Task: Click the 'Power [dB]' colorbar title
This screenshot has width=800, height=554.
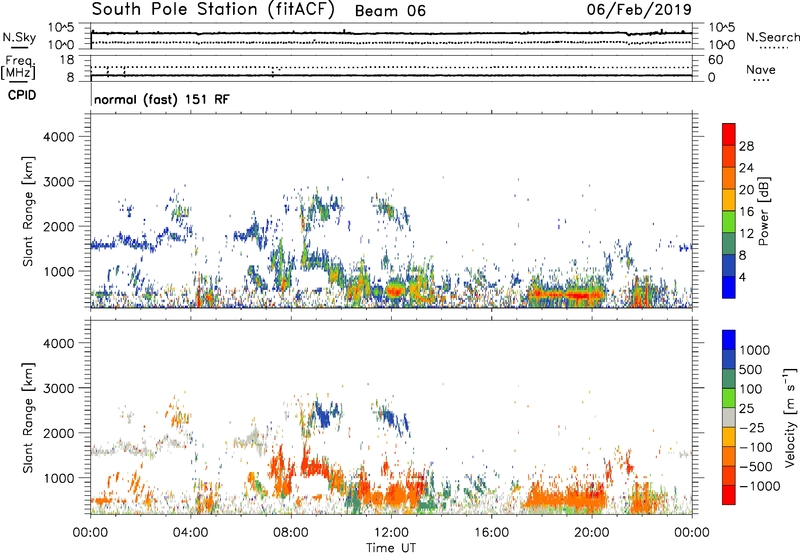Action: point(763,211)
